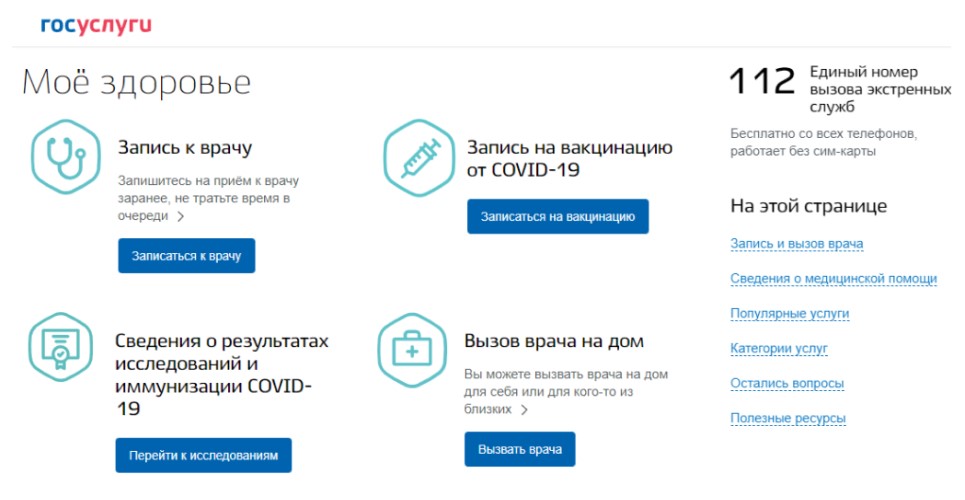965x500 pixels.
Task: Click 'Вызов врача на дом' heading
Action: tap(554, 341)
